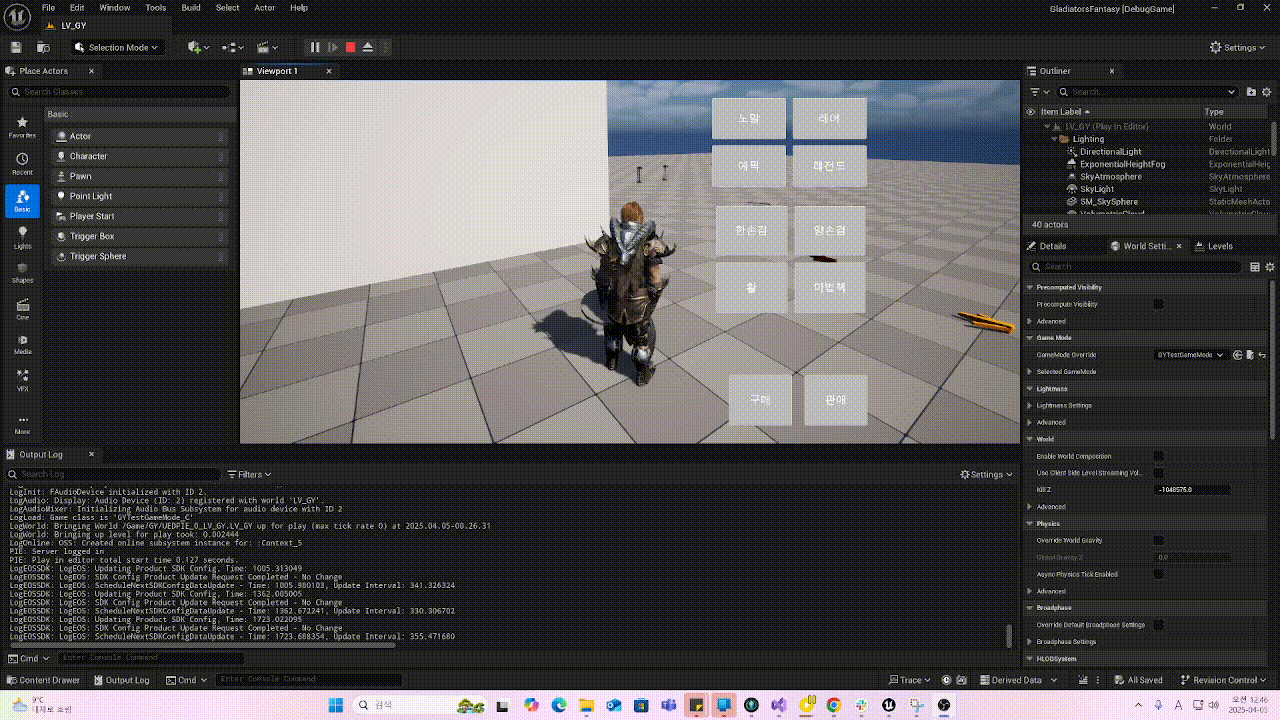Open the Content Drawer
Screen dimensions: 1280x720
[x=44, y=680]
